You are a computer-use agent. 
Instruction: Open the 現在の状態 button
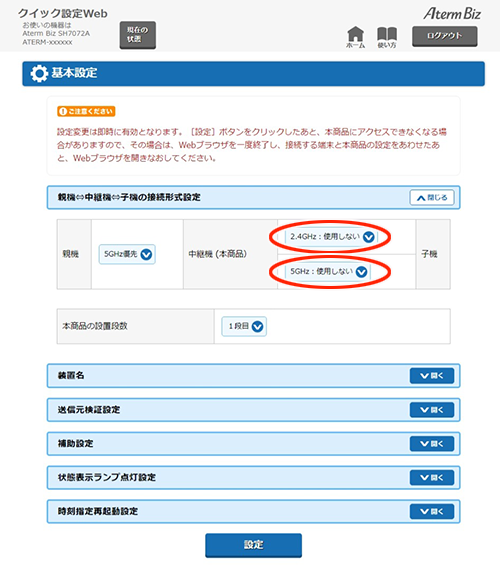138,35
